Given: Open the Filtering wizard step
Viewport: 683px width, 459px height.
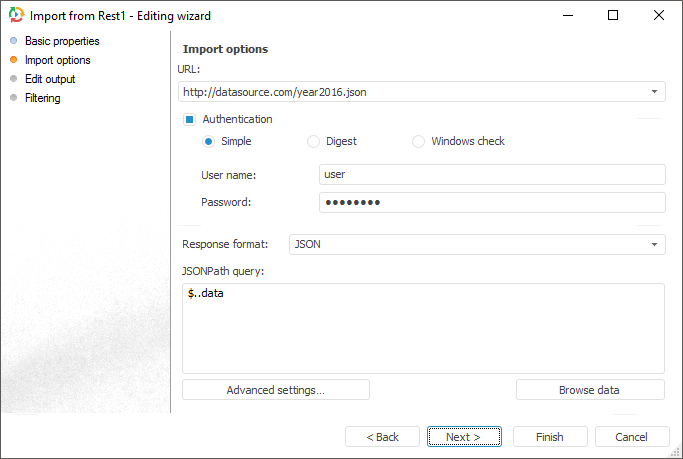Looking at the screenshot, I should pyautogui.click(x=43, y=98).
